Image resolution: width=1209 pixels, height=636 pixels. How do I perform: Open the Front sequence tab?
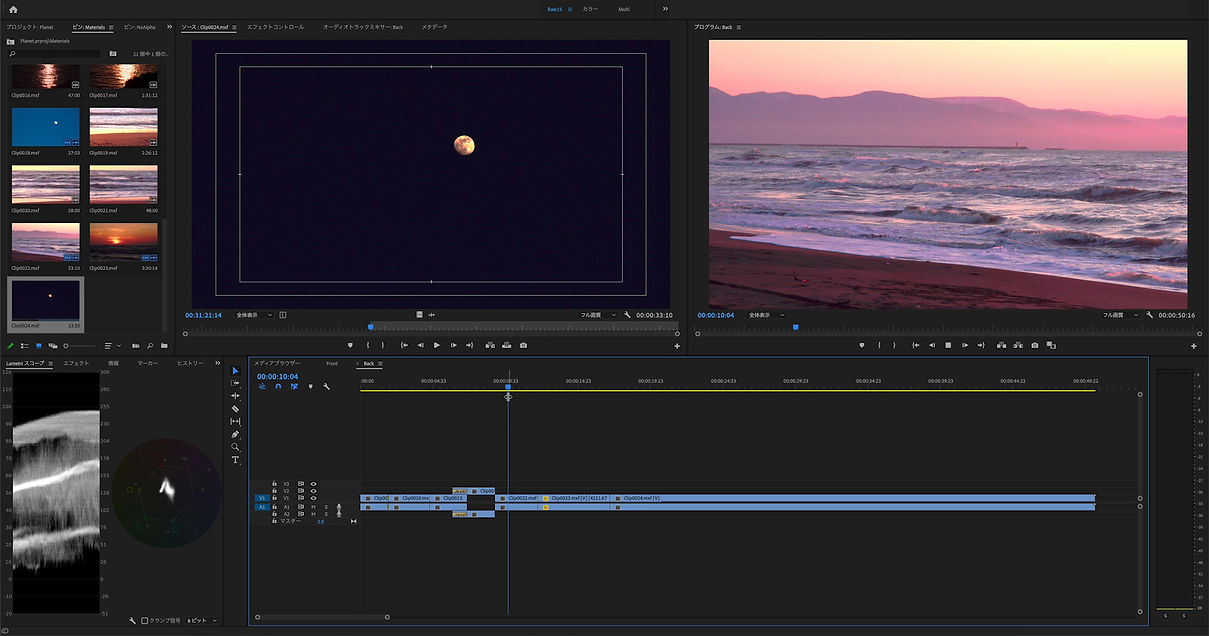tap(332, 363)
